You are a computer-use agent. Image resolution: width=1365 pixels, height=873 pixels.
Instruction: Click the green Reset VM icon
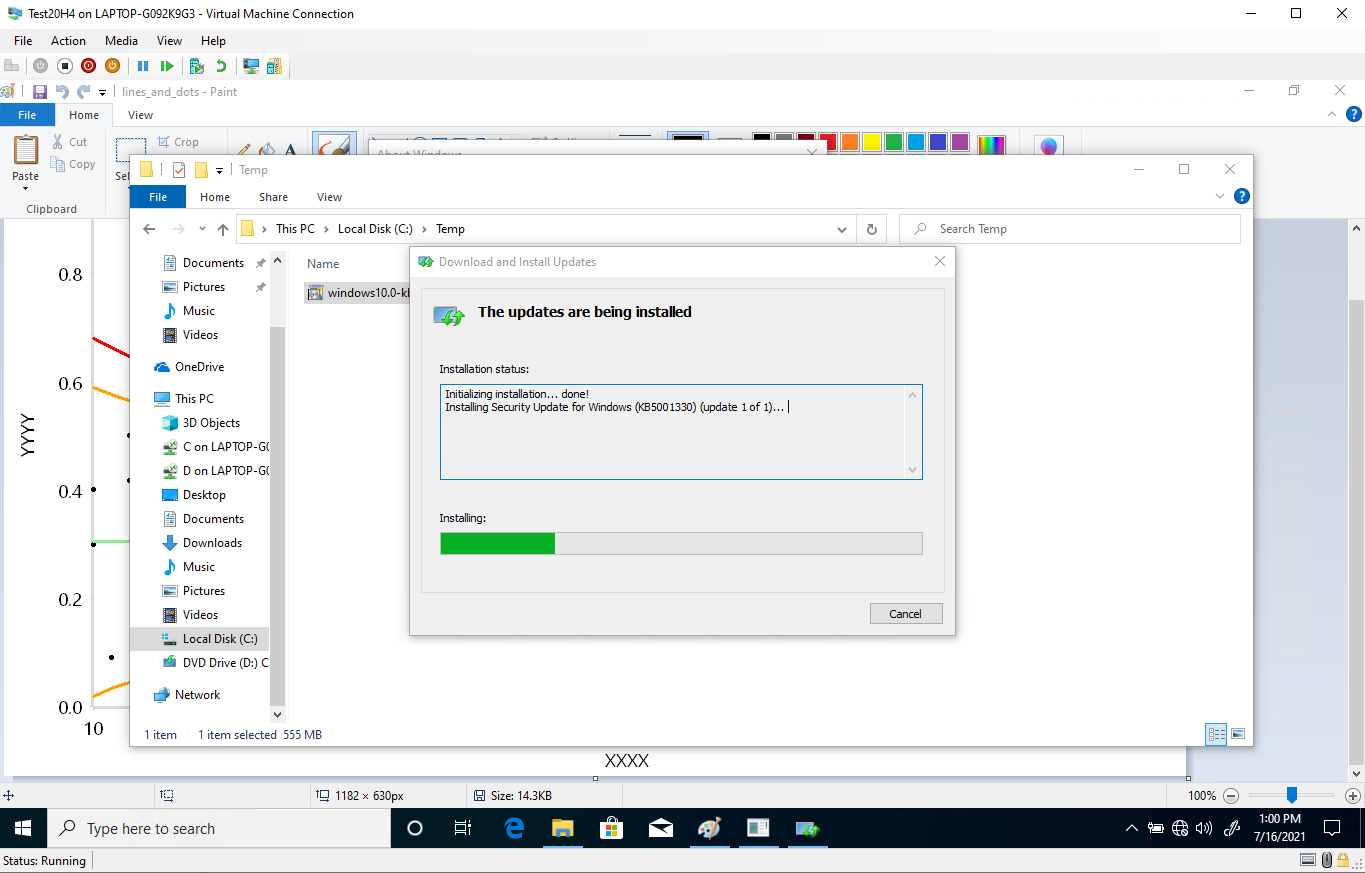coord(167,66)
